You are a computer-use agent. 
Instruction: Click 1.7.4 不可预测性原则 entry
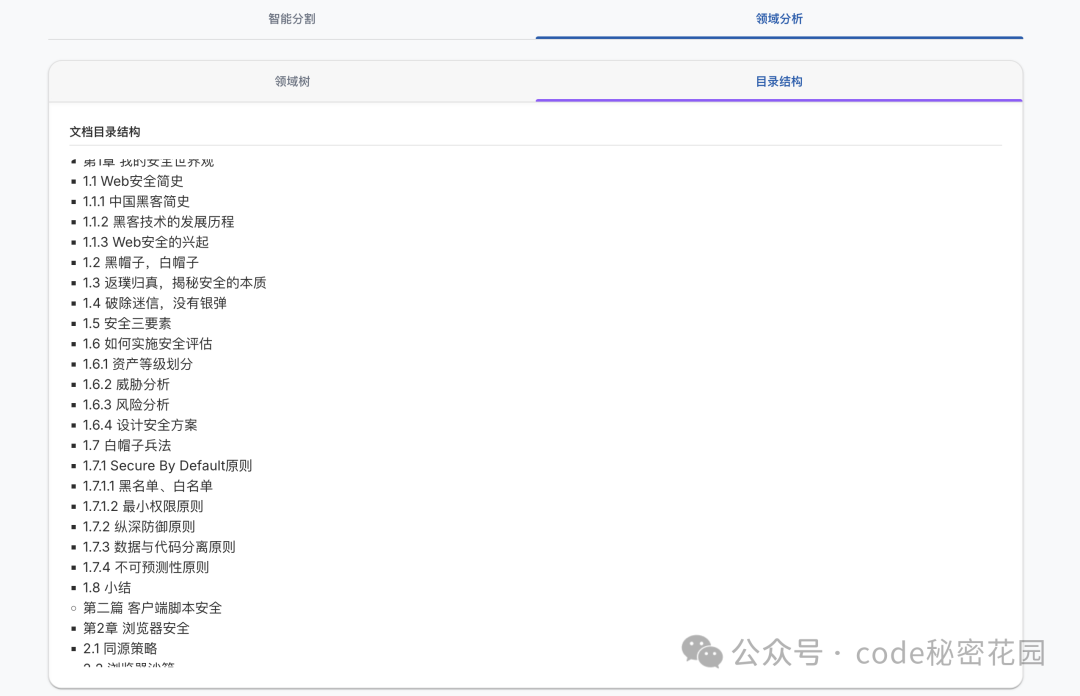(146, 567)
